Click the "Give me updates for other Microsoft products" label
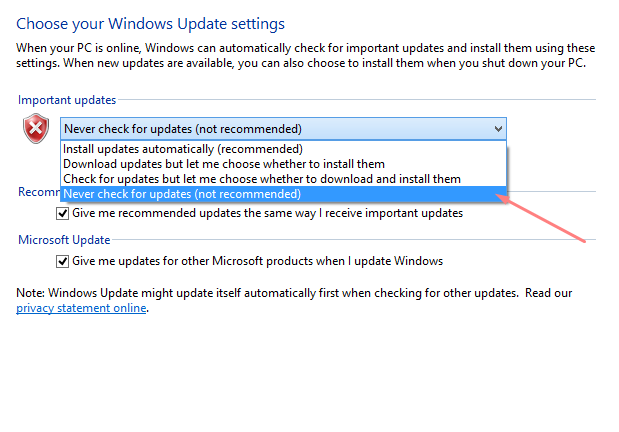Viewport: 619px width, 432px height. coord(257,261)
